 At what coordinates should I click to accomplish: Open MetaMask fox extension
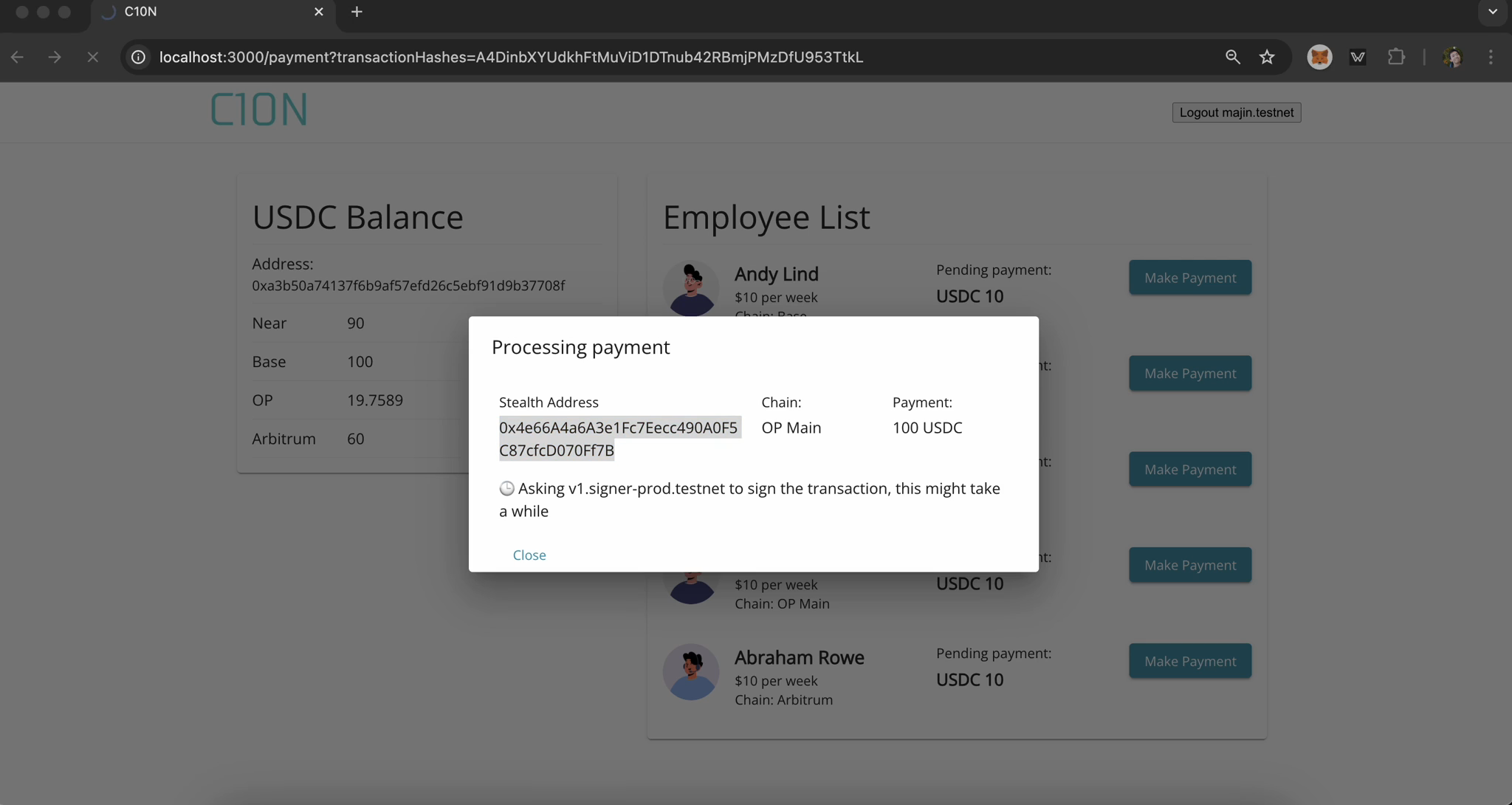point(1319,57)
